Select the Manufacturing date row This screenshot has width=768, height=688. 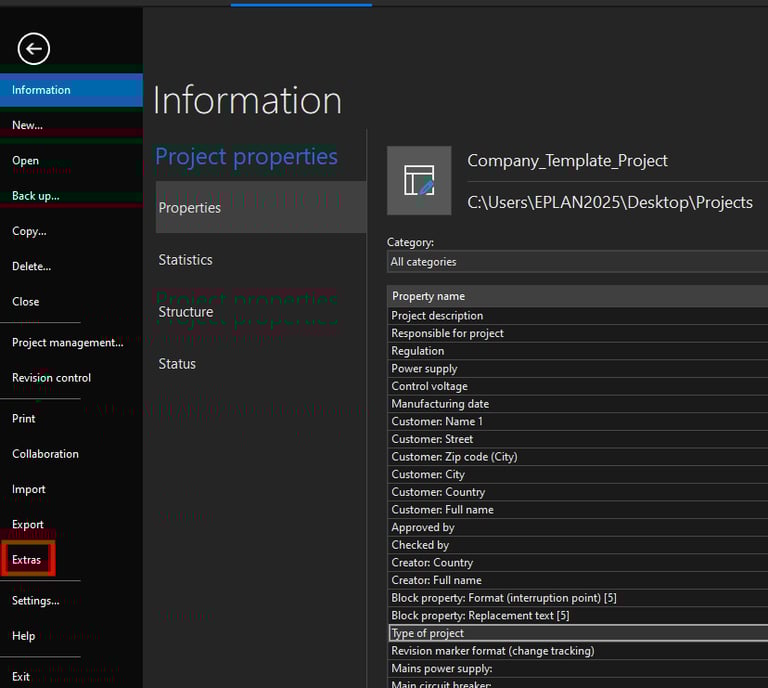[x=577, y=404]
